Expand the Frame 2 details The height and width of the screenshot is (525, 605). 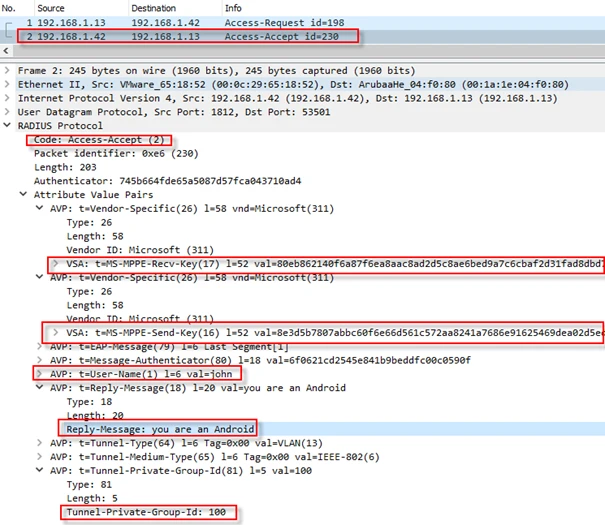tap(9, 71)
